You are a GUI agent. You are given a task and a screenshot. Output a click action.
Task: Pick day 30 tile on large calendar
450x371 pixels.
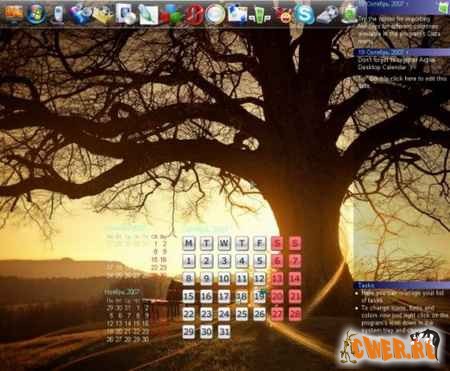(206, 331)
